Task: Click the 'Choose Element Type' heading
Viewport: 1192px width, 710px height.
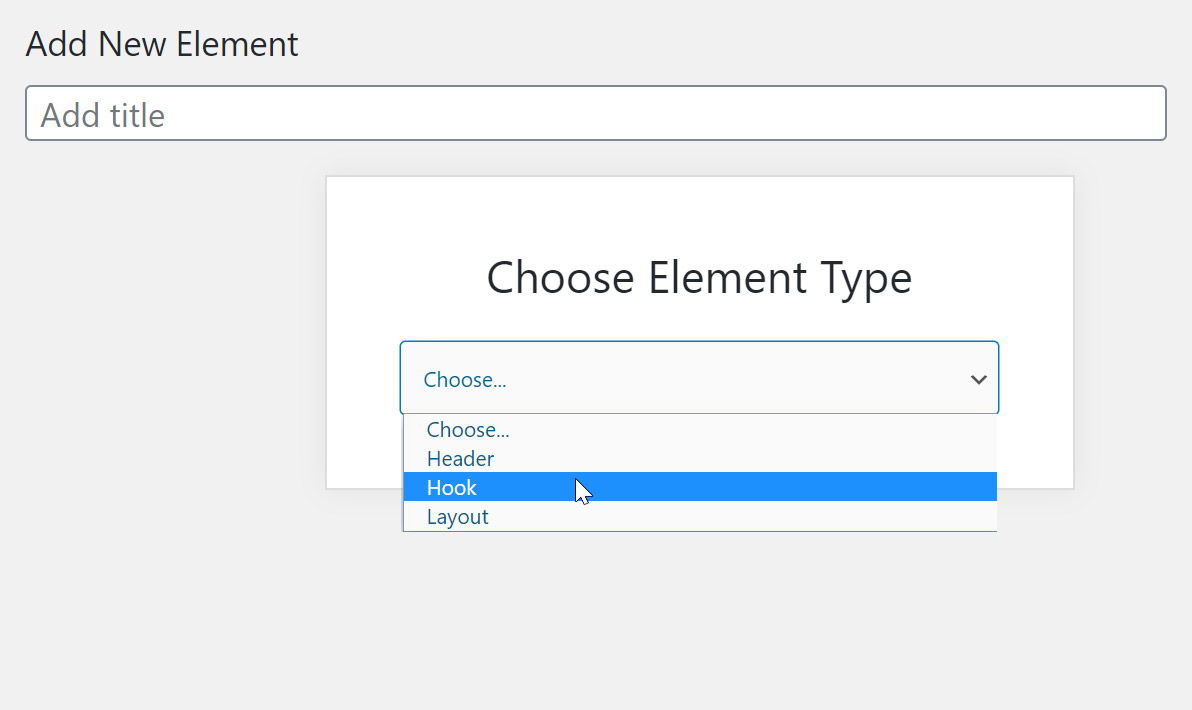Action: (x=698, y=278)
